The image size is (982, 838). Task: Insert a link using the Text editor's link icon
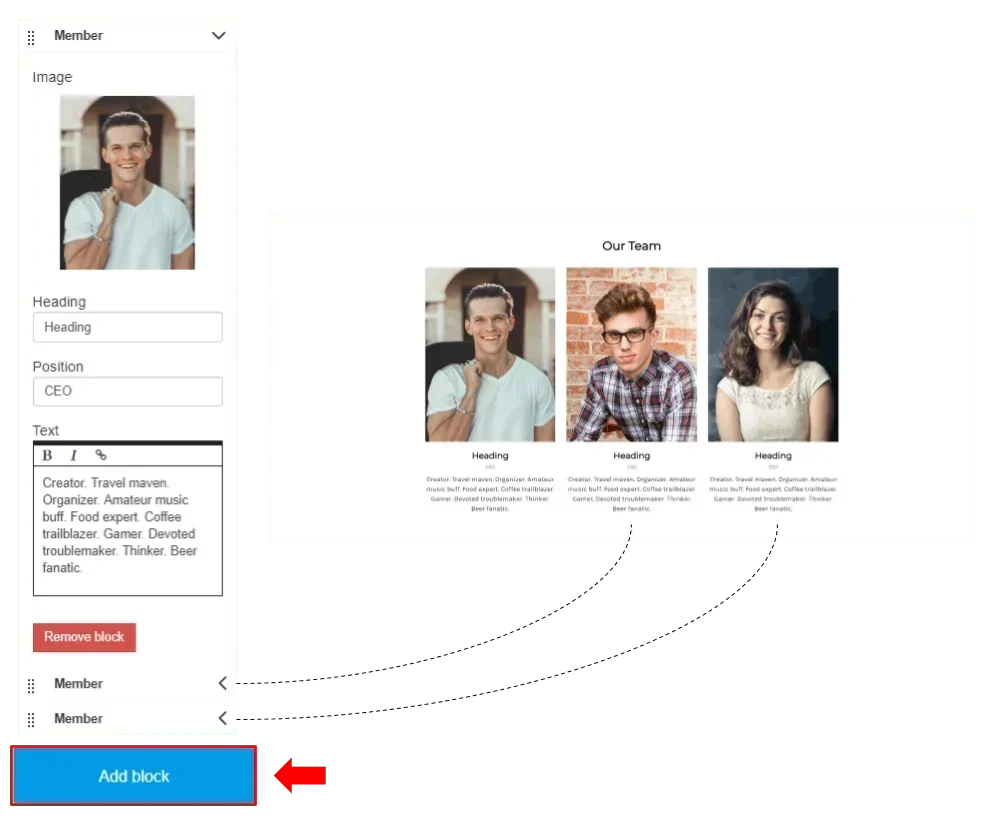tap(101, 455)
